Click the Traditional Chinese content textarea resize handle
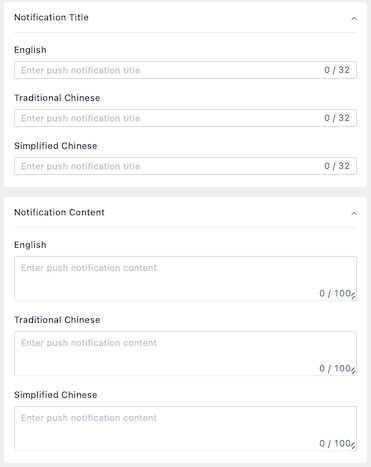371x467 pixels. click(x=353, y=370)
